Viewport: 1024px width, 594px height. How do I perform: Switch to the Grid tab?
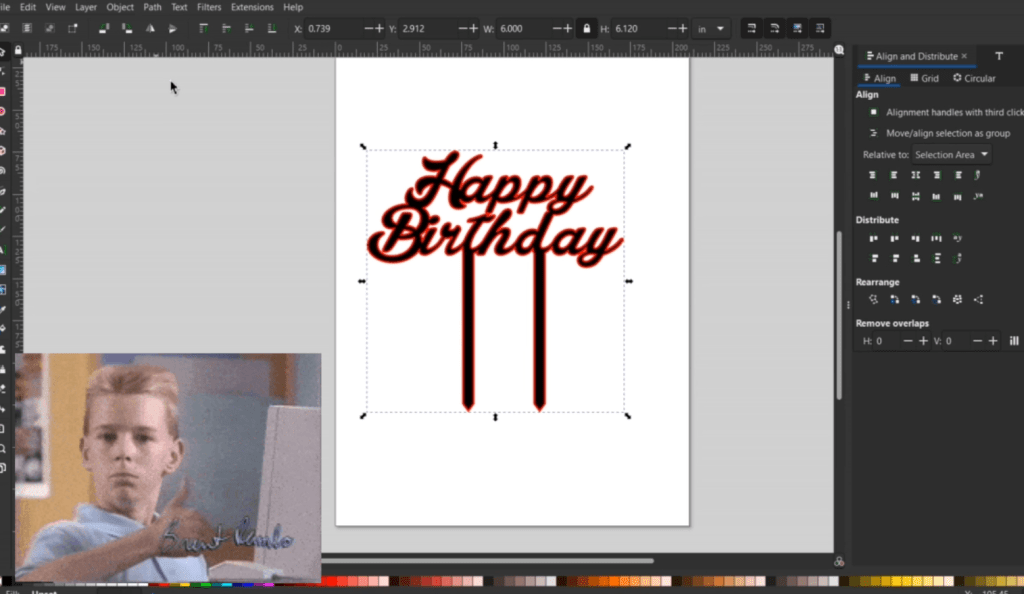(x=924, y=78)
